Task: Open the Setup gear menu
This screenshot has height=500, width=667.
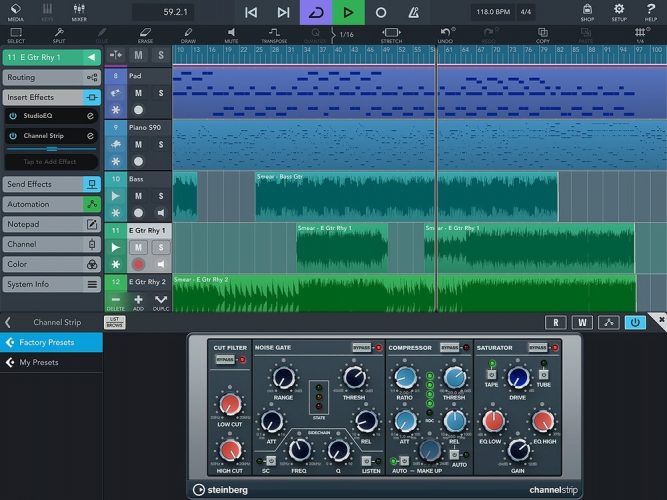Action: pos(619,12)
